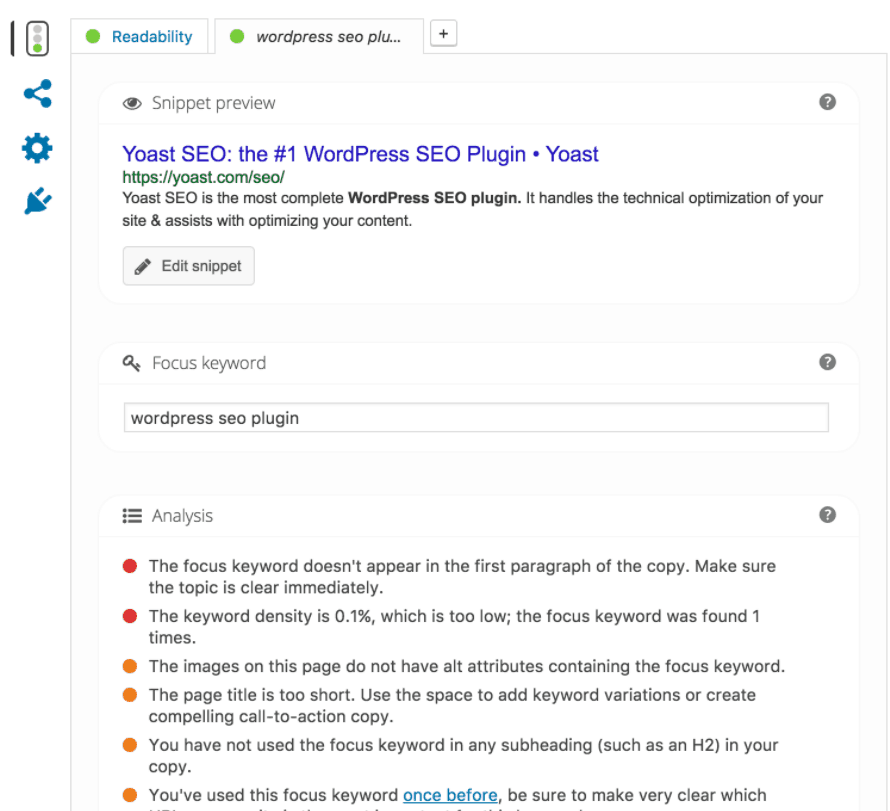Click the eye icon beside Snippet preview

click(132, 103)
